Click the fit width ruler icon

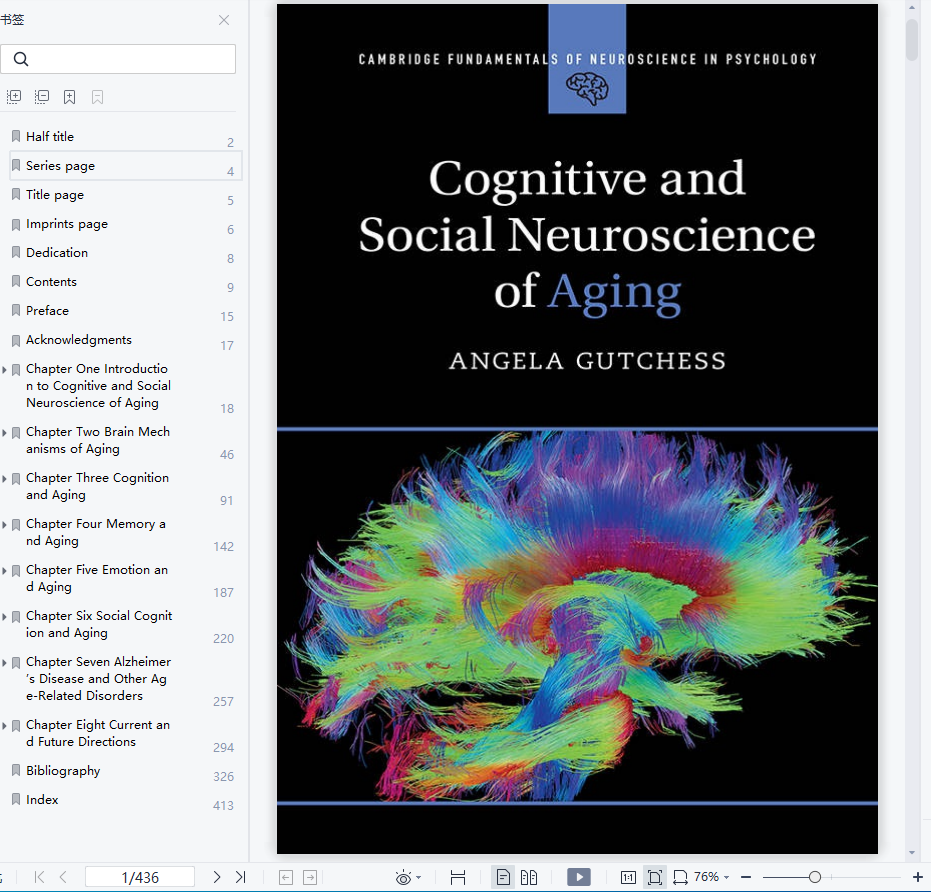point(458,877)
